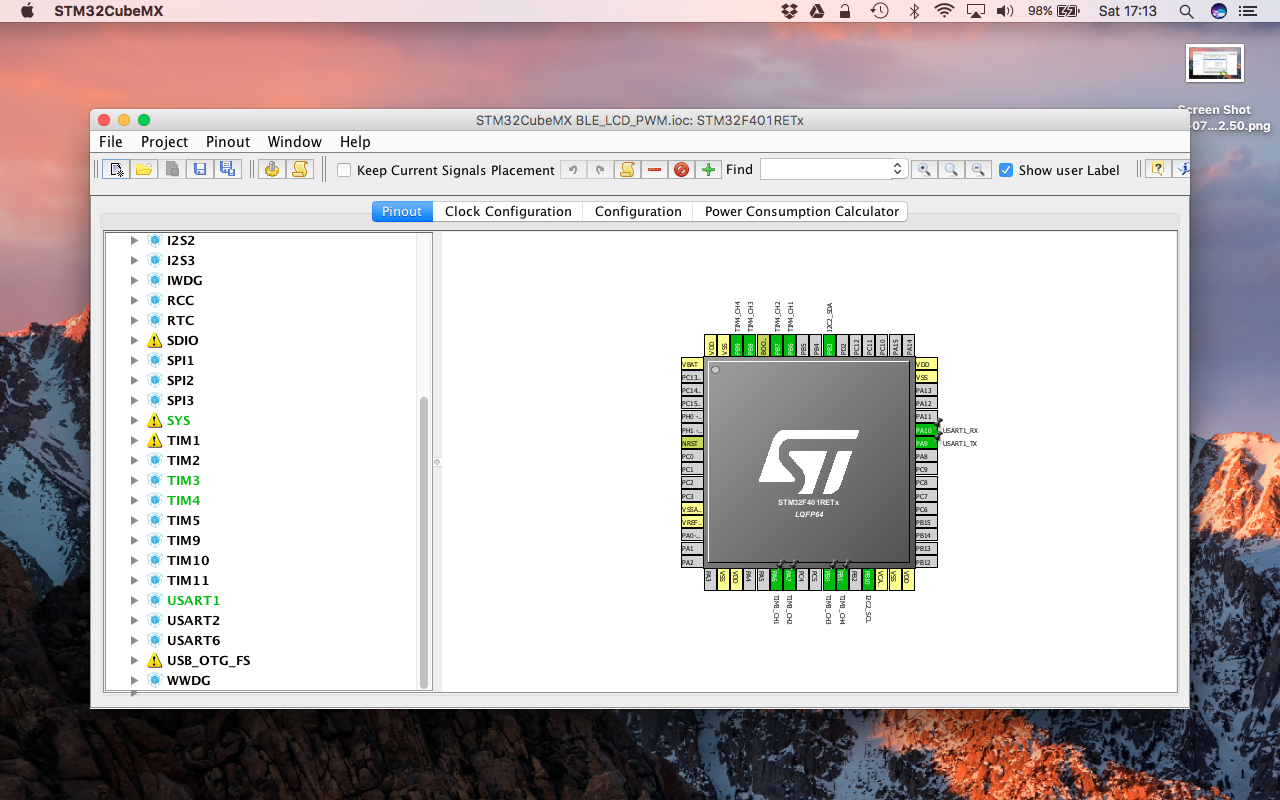The height and width of the screenshot is (800, 1280).
Task: Click the Help question mark toolbar icon
Action: pos(1157,169)
